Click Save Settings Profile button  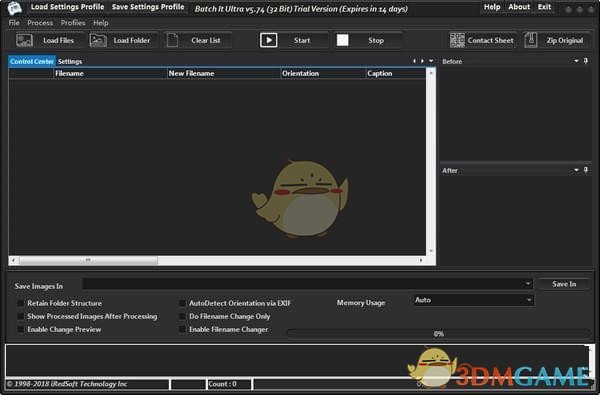(x=148, y=7)
